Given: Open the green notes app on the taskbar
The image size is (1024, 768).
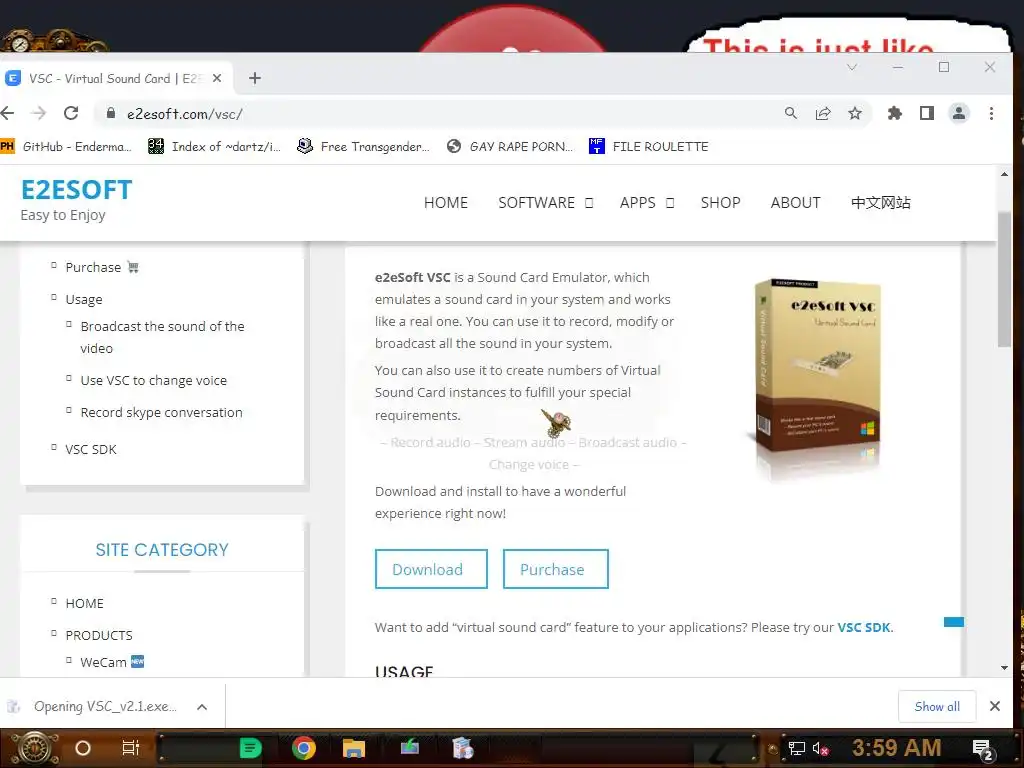Looking at the screenshot, I should 250,748.
